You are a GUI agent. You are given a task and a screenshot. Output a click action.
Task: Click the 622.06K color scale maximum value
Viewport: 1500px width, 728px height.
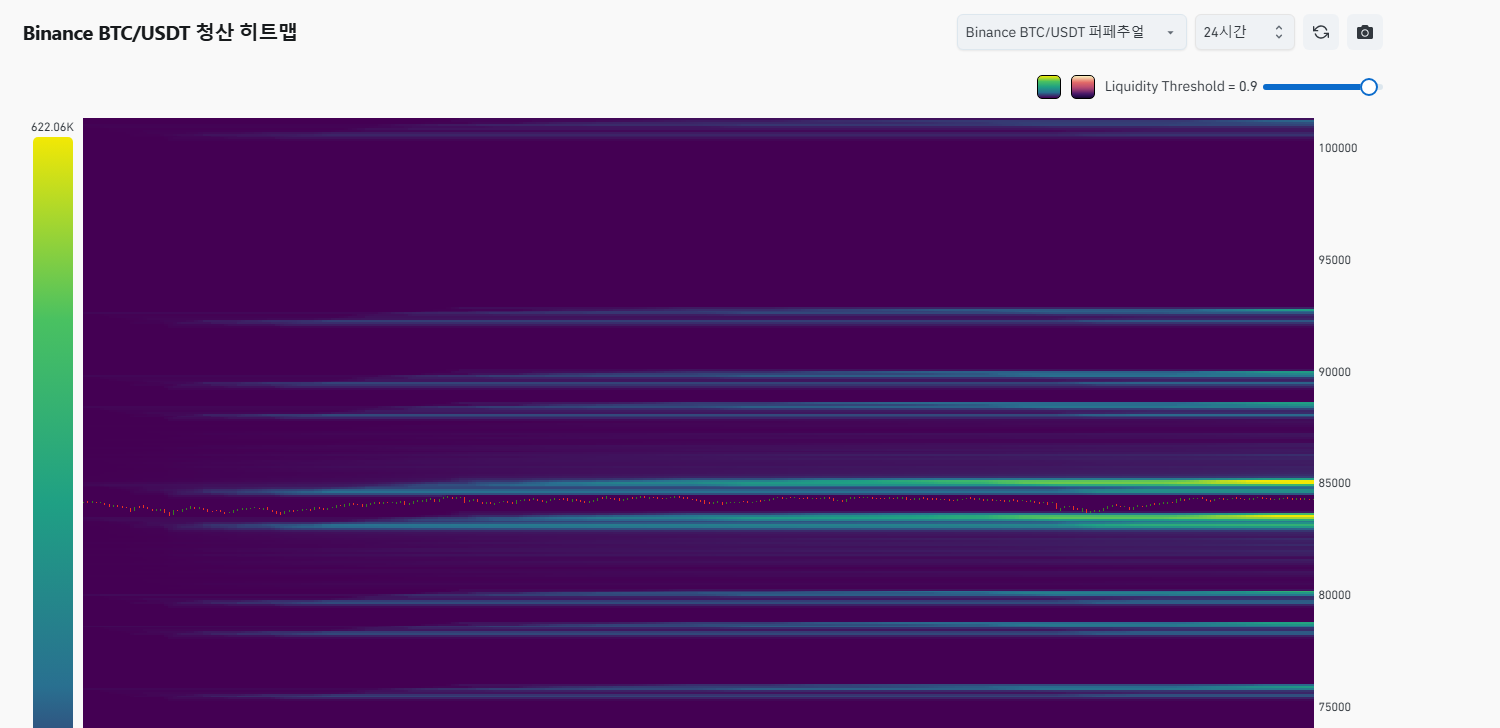(x=52, y=127)
